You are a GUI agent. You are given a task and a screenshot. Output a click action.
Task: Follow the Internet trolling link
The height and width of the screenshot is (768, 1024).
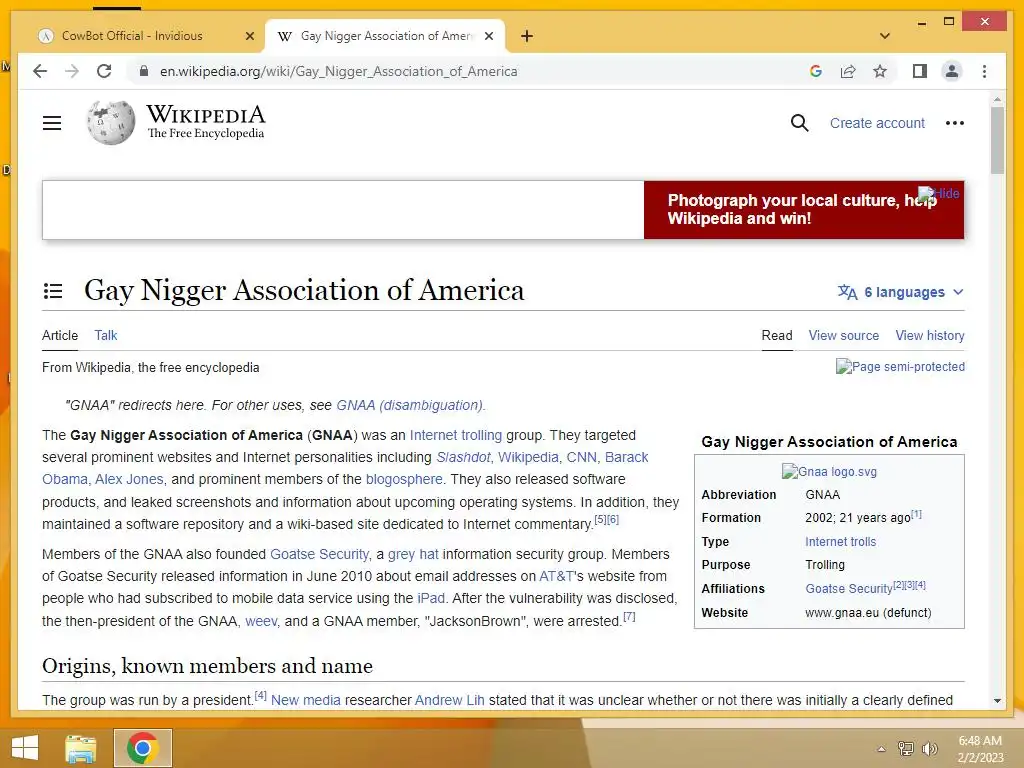coord(456,435)
